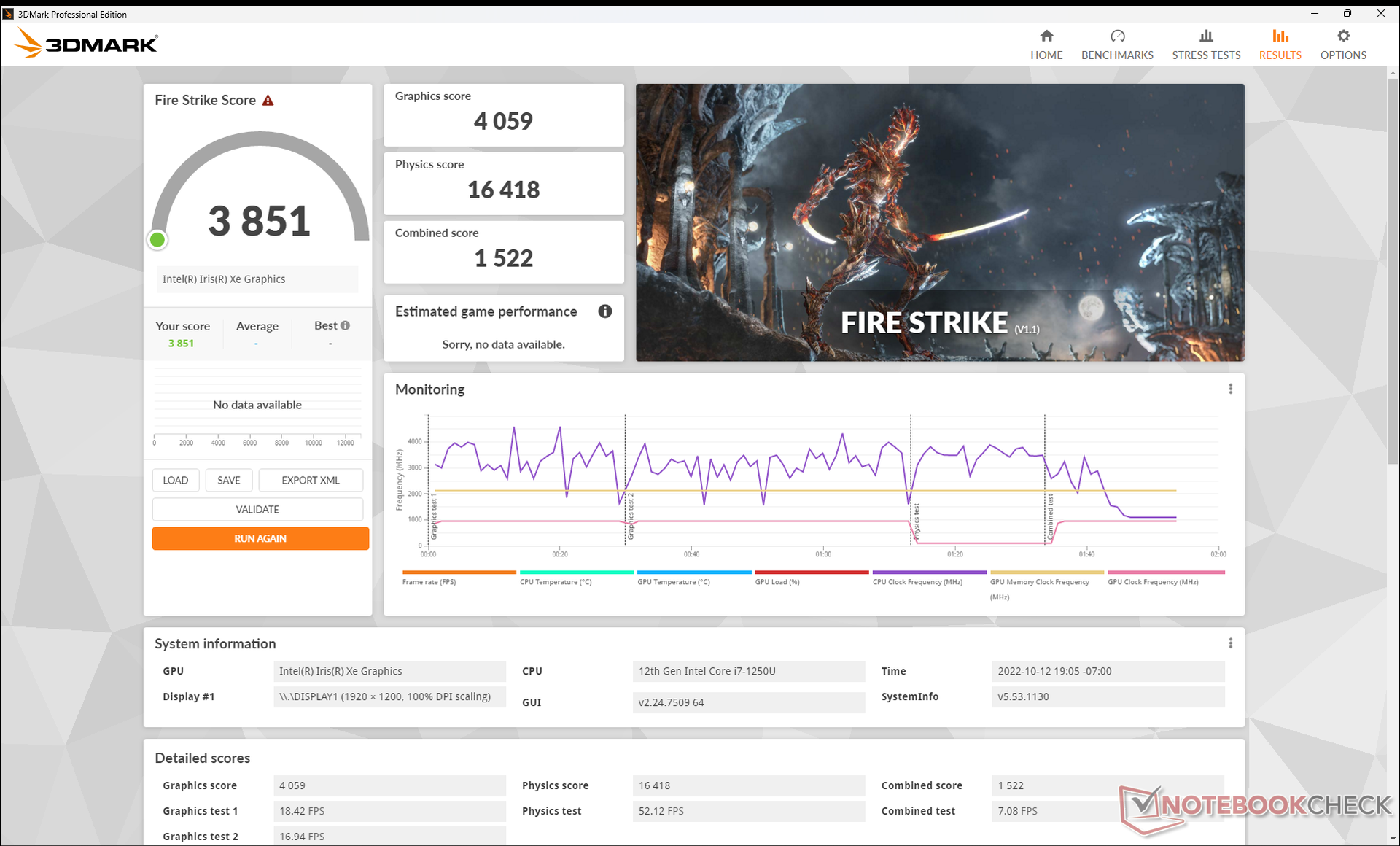
Task: Toggle the CPU Clock Frequency purple legend swatch
Action: pyautogui.click(x=929, y=573)
